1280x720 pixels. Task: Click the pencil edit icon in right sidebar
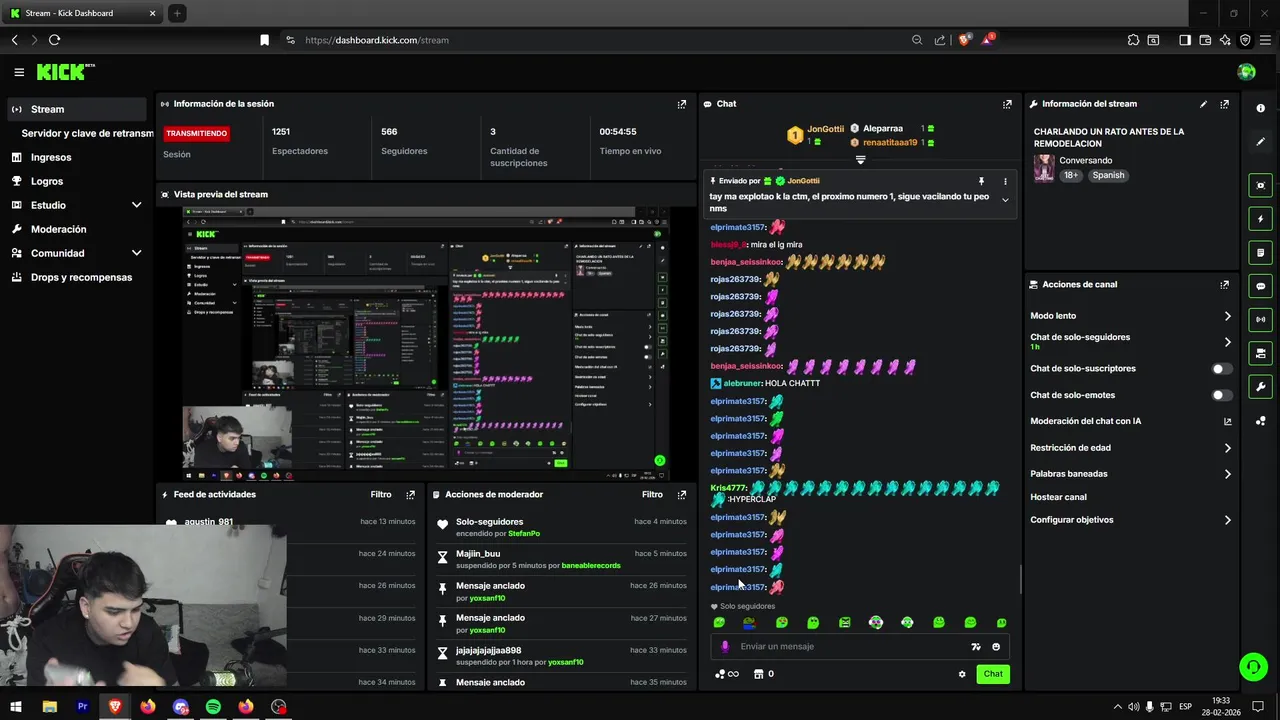tap(1260, 142)
